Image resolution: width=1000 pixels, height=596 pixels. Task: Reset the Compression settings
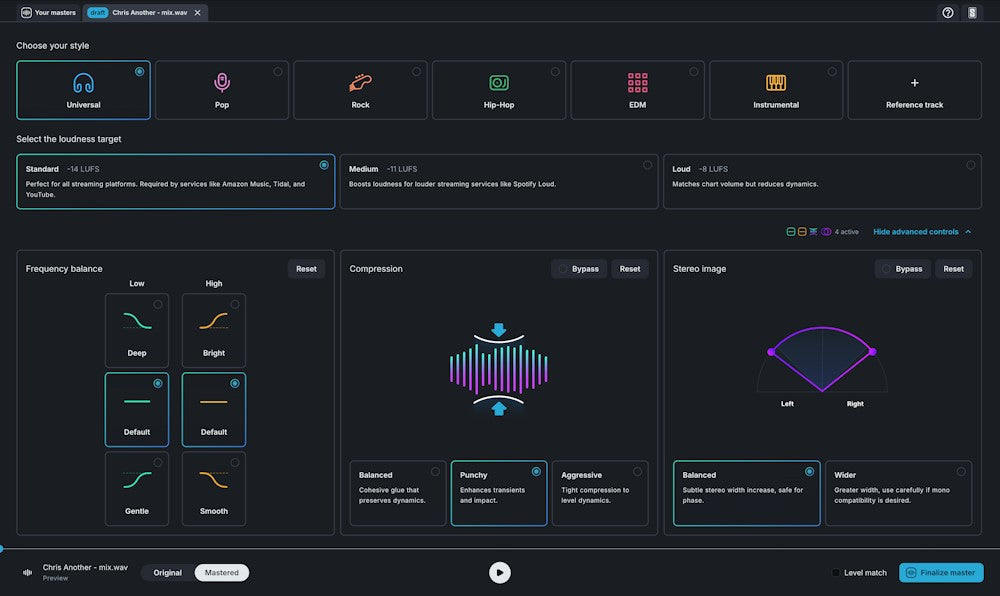[x=629, y=269]
